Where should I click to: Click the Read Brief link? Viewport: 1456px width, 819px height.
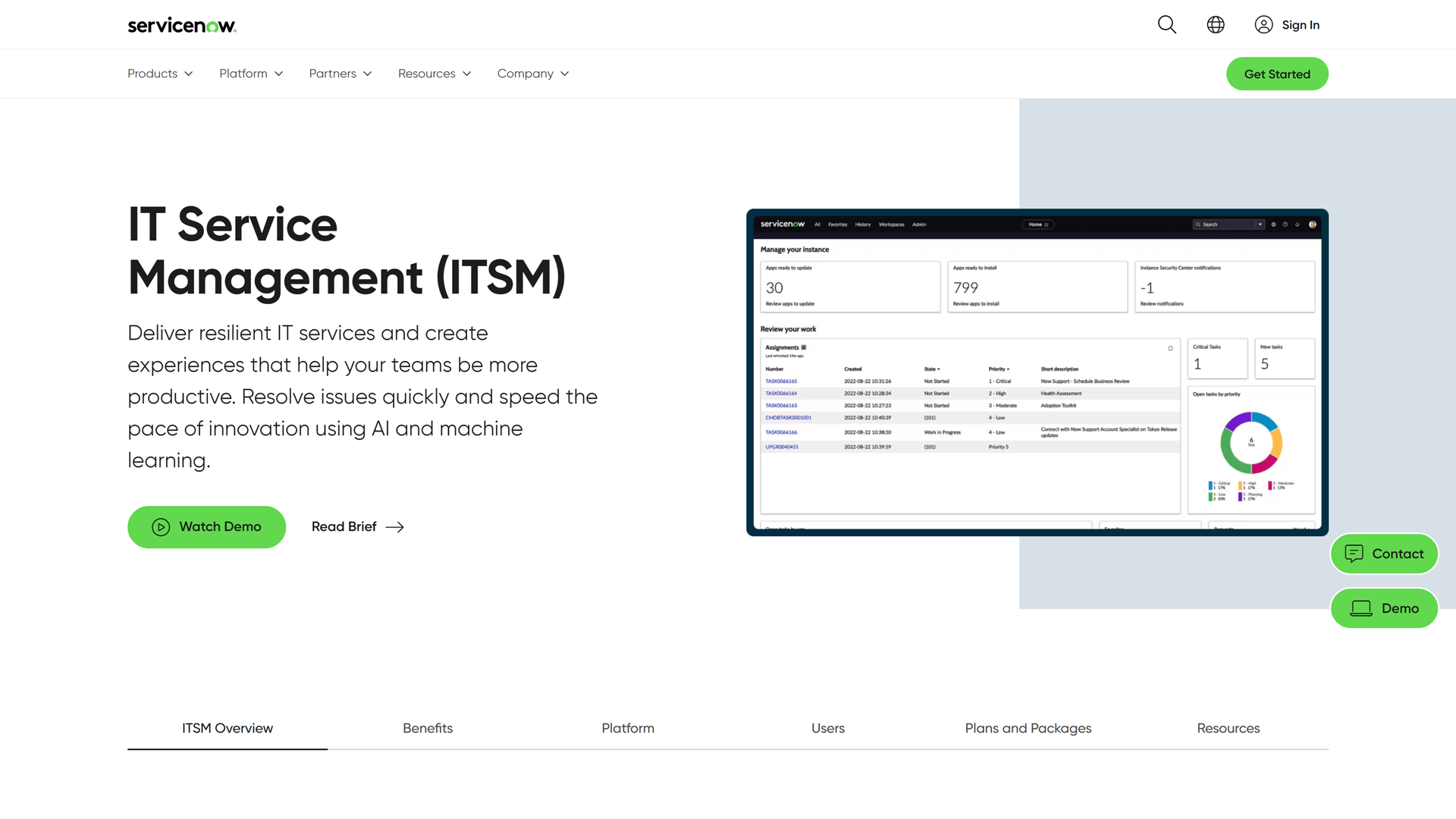(x=344, y=526)
